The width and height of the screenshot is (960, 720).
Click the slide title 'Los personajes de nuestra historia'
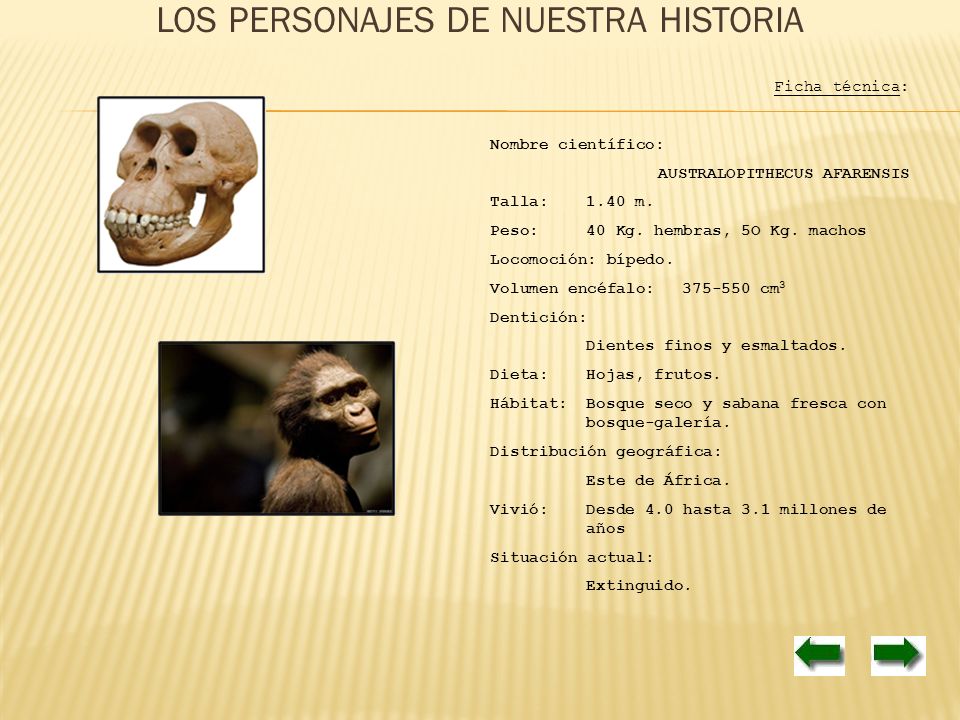pos(480,20)
